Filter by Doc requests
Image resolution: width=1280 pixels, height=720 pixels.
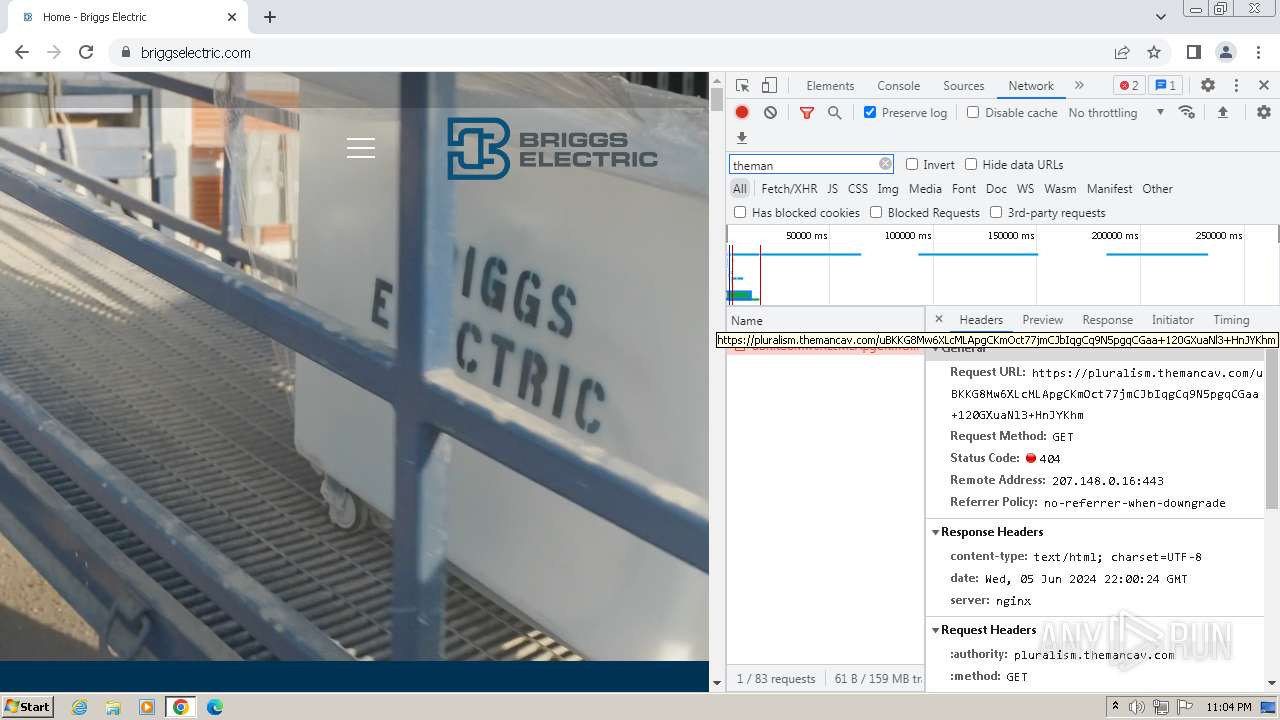point(996,188)
